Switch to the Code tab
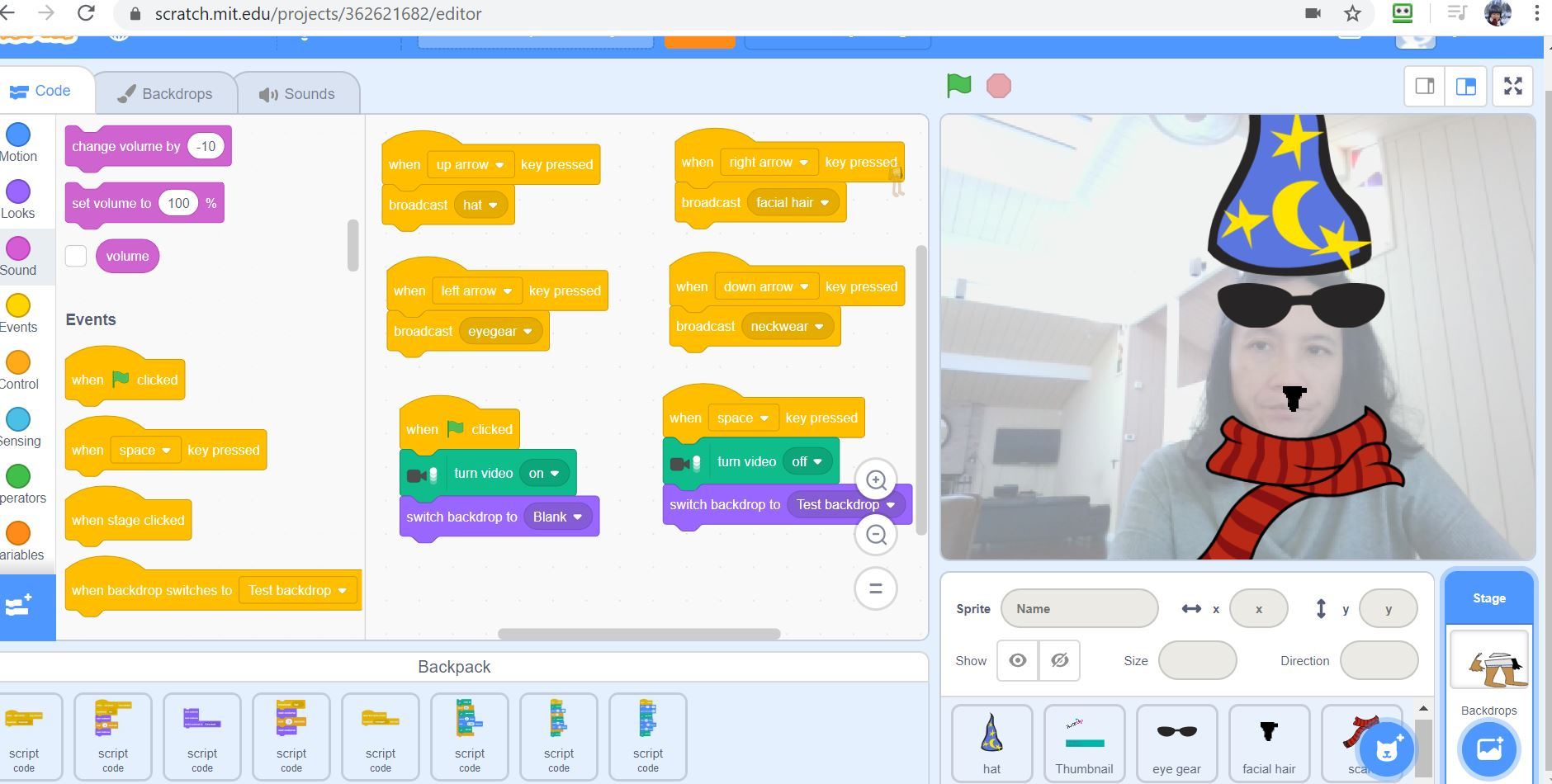The width and height of the screenshot is (1552, 784). [x=41, y=92]
